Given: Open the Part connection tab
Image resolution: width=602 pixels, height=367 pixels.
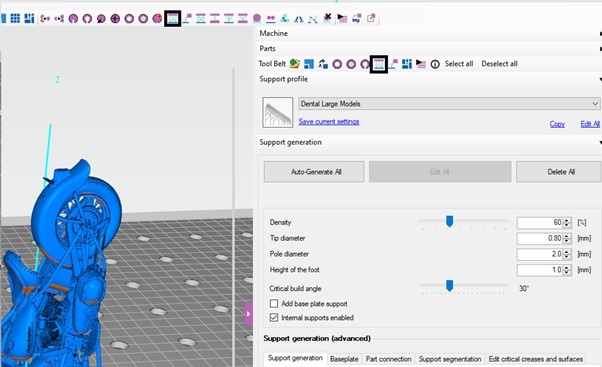Looking at the screenshot, I should [x=389, y=359].
